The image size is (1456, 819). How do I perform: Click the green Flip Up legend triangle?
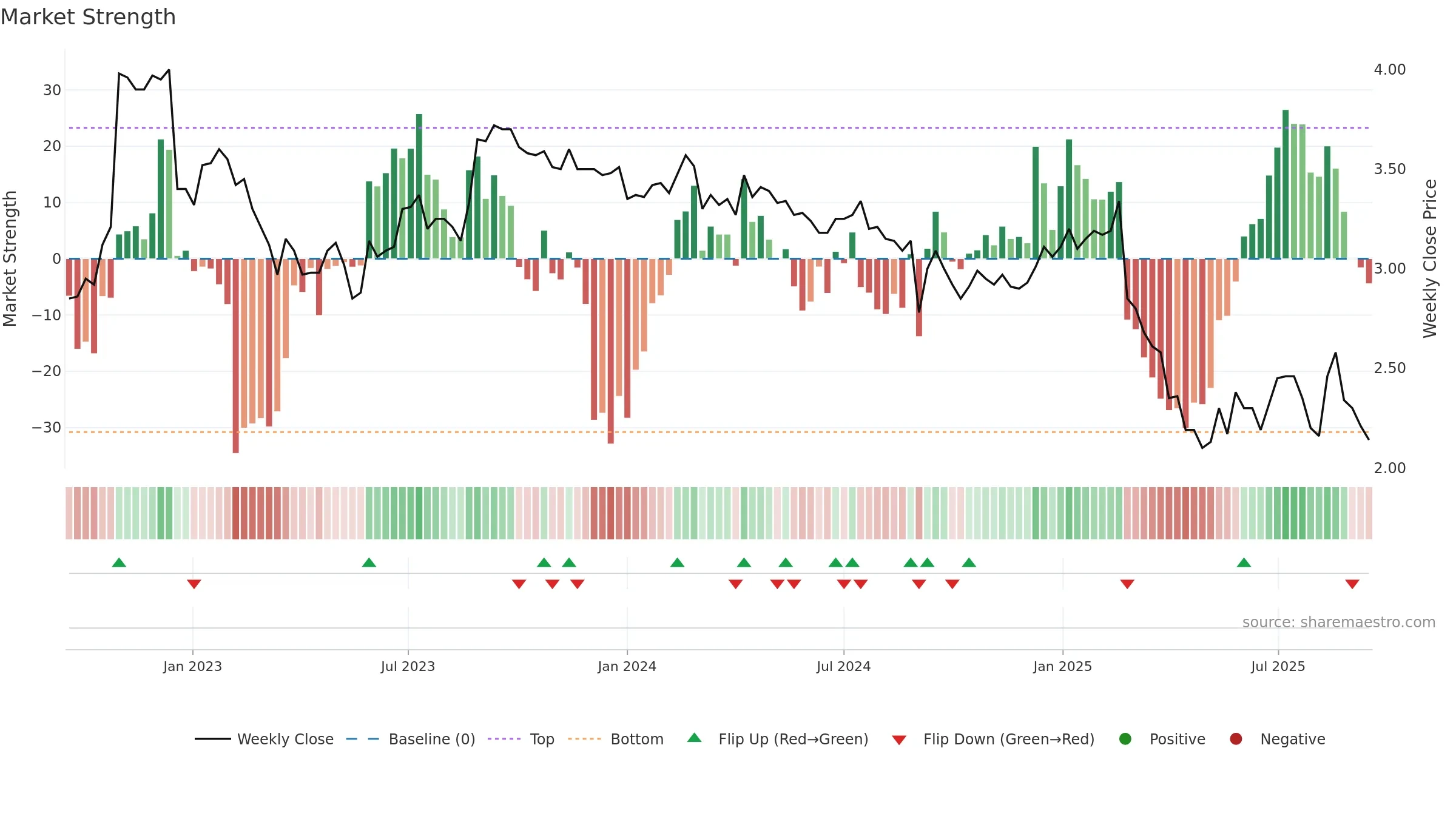pyautogui.click(x=695, y=738)
